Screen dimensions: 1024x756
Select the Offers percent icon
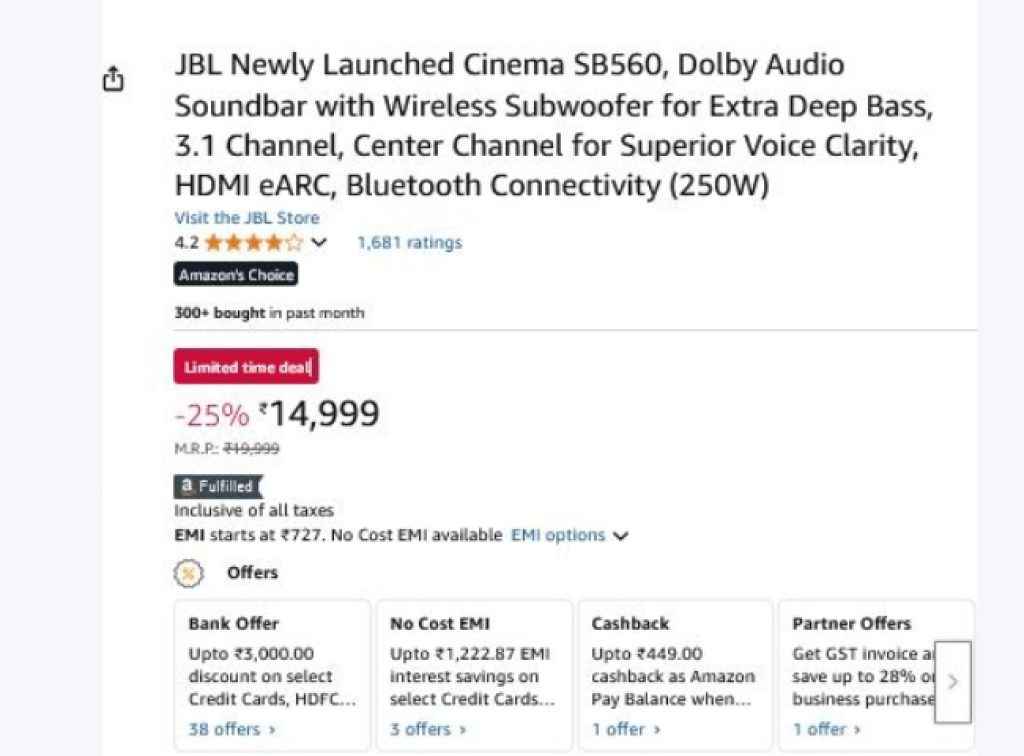click(x=188, y=573)
